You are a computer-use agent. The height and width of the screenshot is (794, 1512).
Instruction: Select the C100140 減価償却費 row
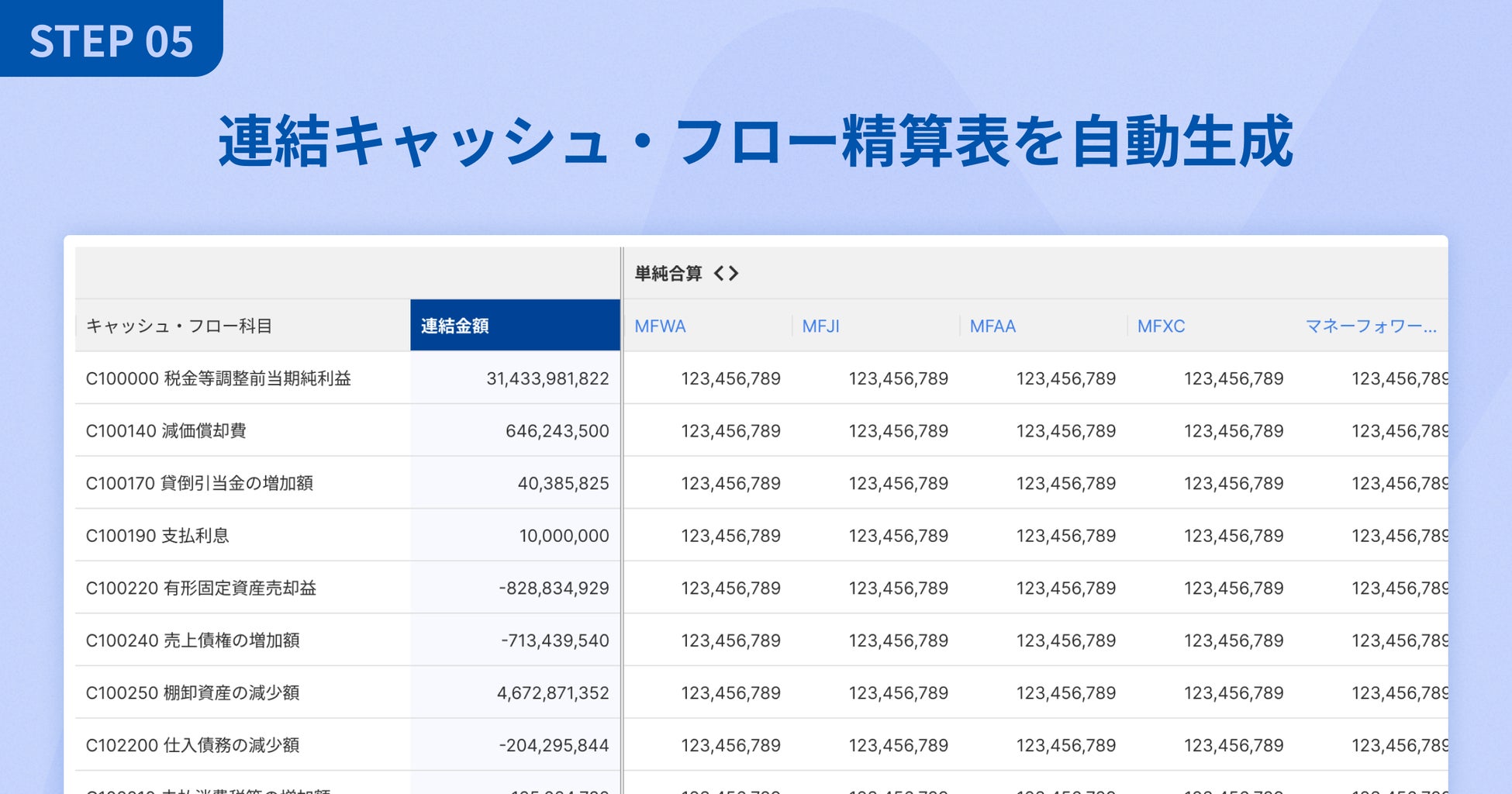[166, 431]
